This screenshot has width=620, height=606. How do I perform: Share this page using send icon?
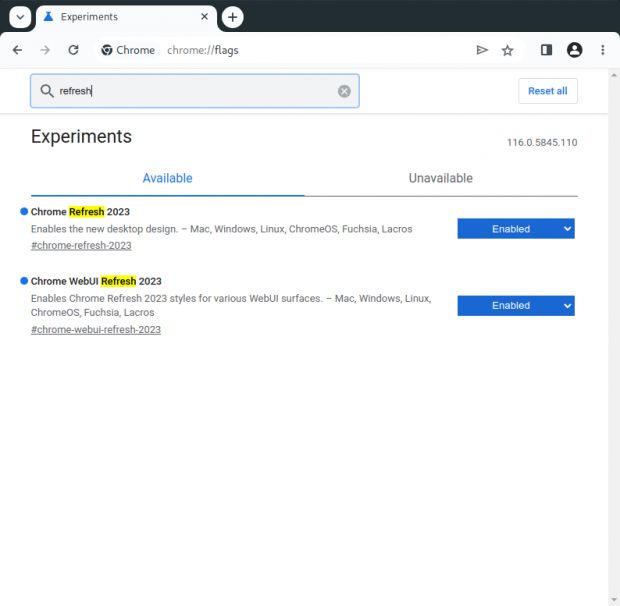(x=482, y=50)
